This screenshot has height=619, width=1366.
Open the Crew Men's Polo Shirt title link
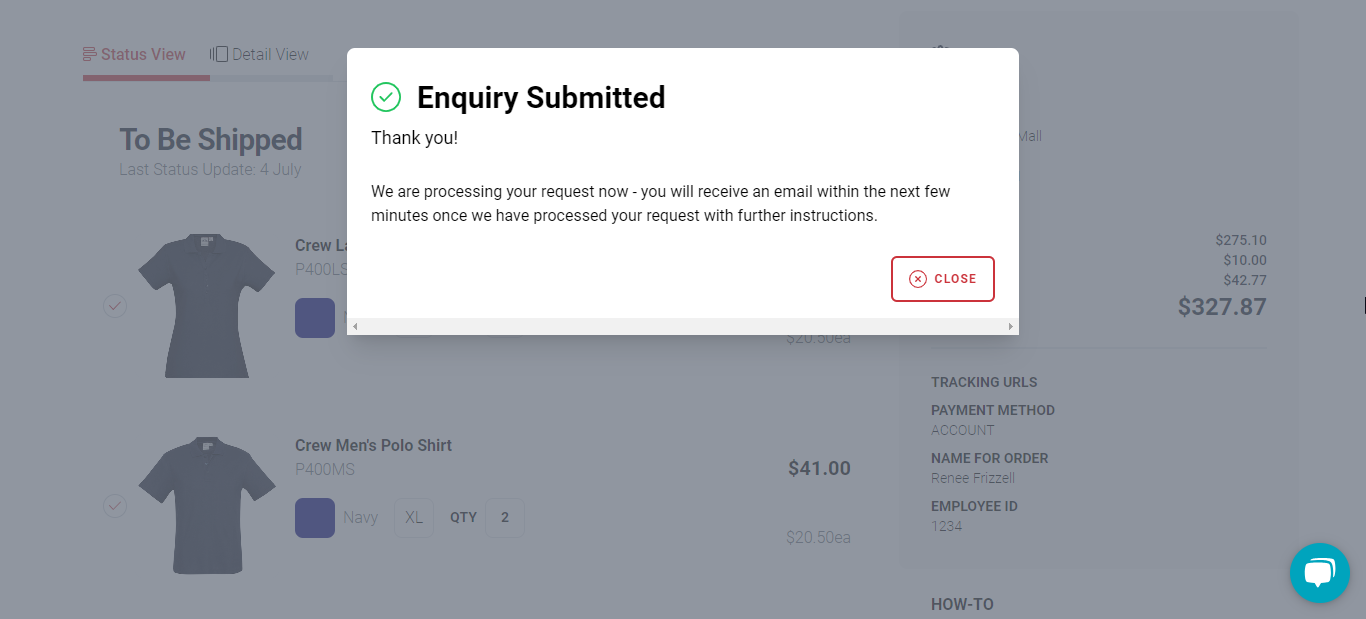point(373,445)
